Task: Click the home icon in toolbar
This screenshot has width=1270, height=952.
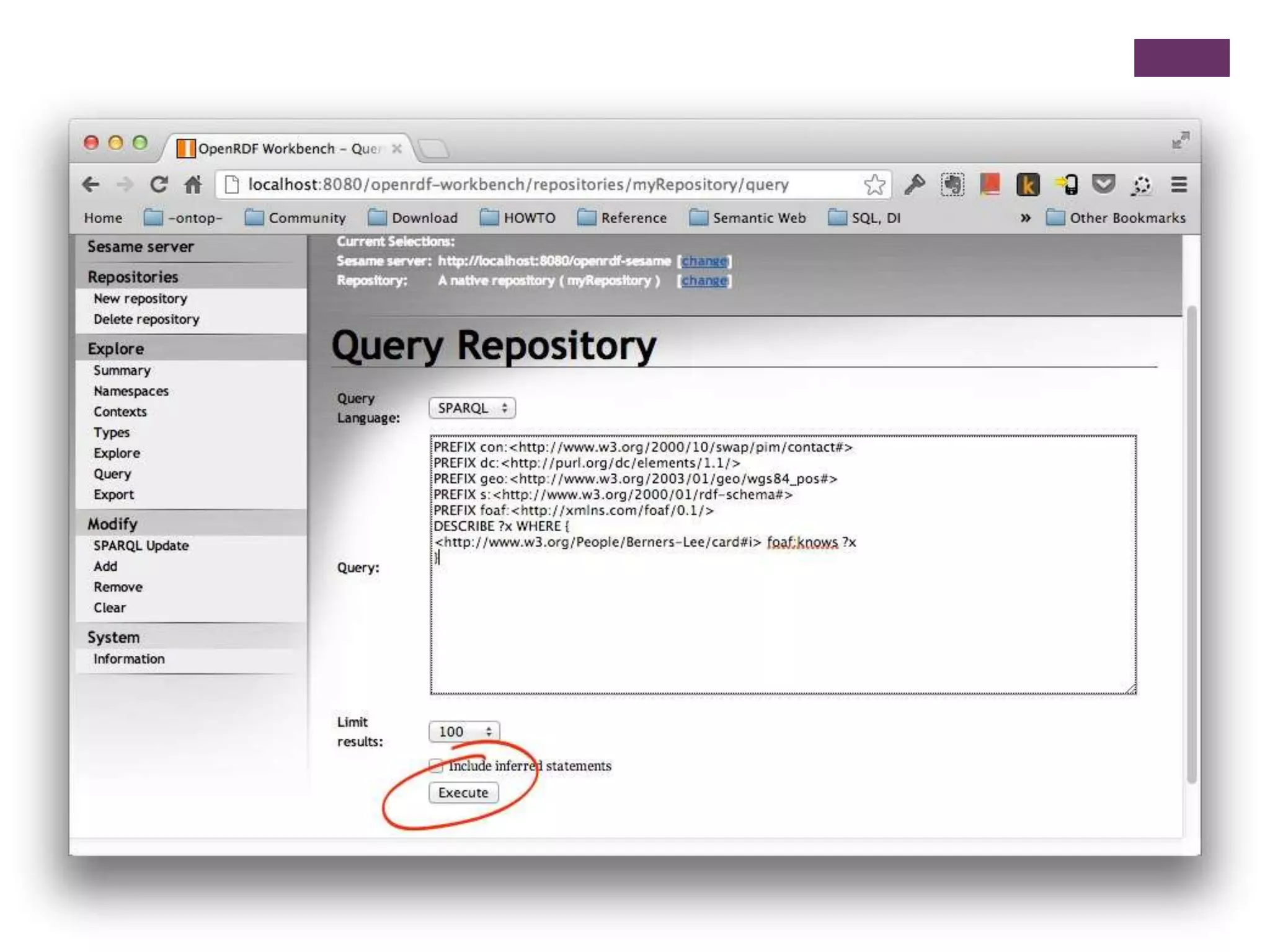Action: (x=193, y=184)
